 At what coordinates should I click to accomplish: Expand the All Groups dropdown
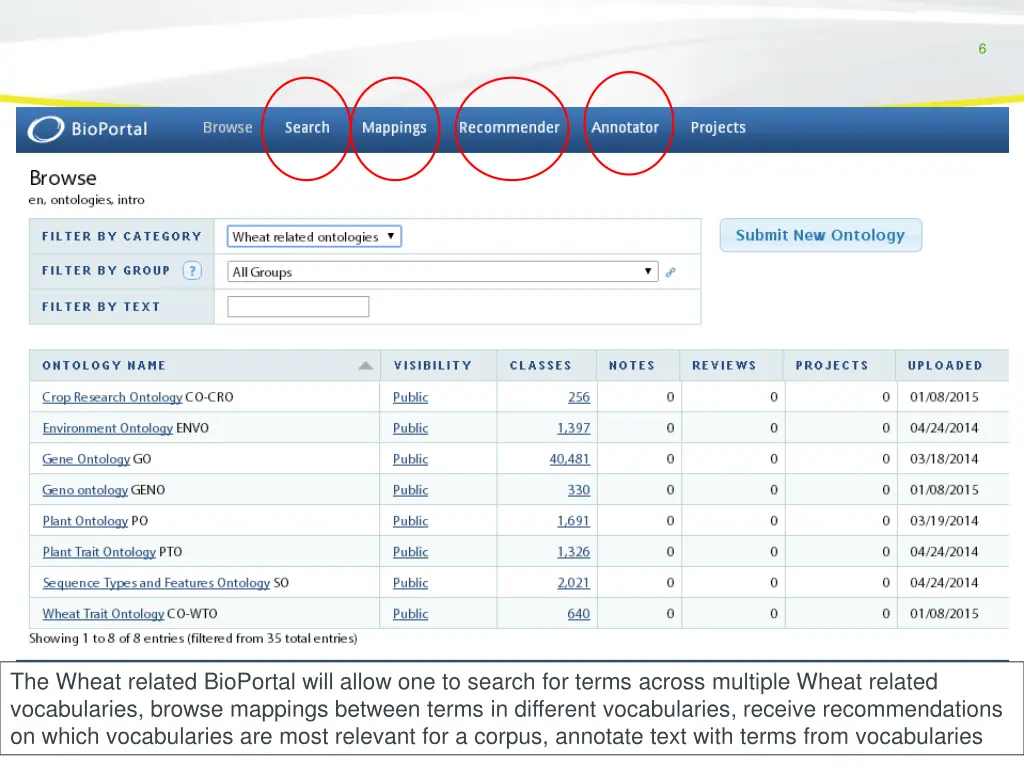coord(443,272)
